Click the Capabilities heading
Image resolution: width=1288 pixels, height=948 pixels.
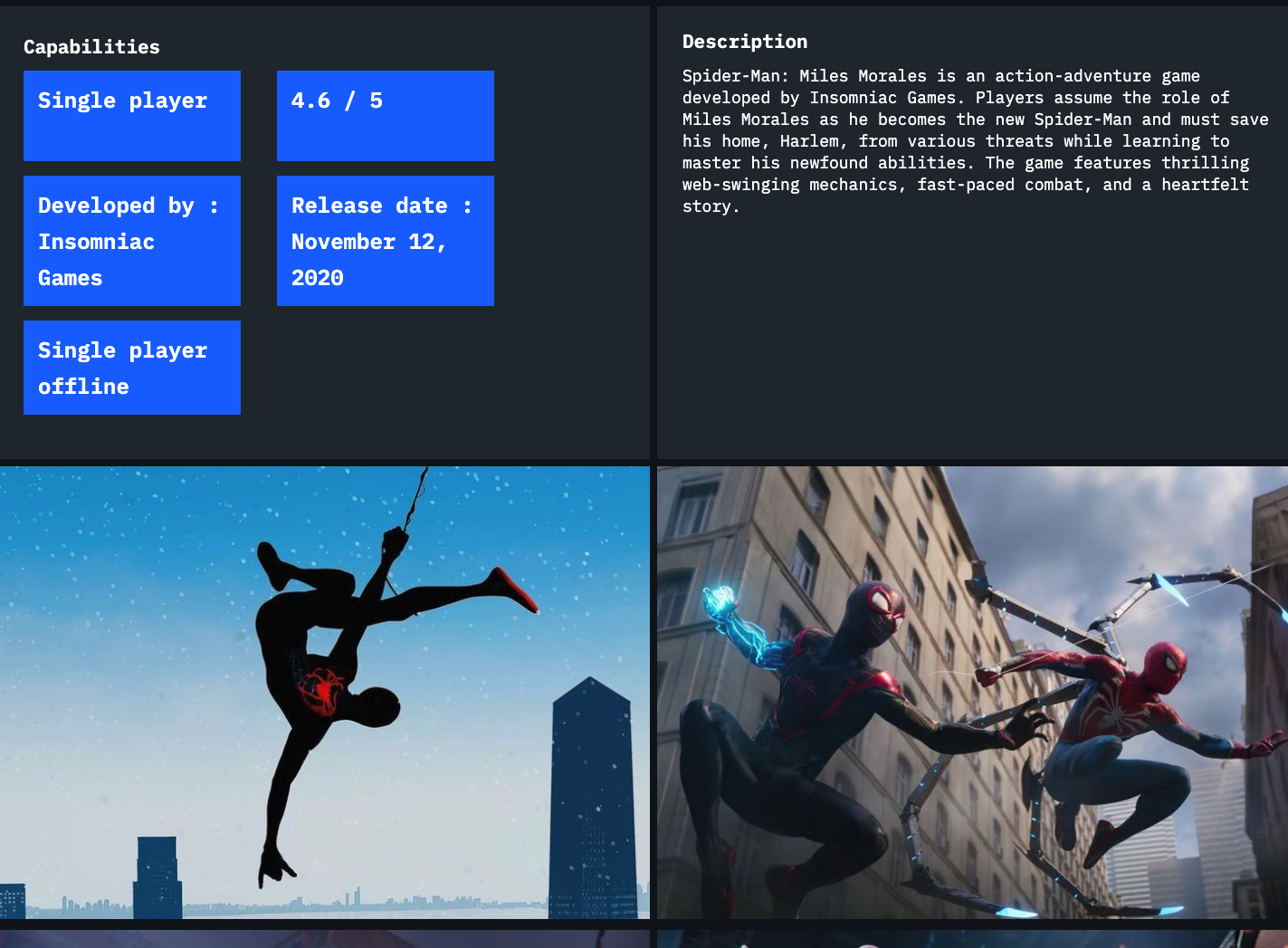pyautogui.click(x=91, y=47)
